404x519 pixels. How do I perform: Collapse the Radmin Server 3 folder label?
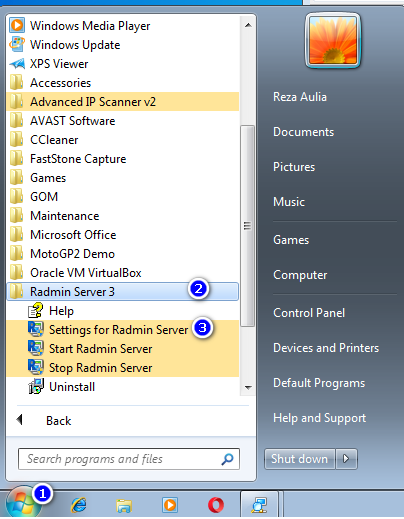click(72, 292)
